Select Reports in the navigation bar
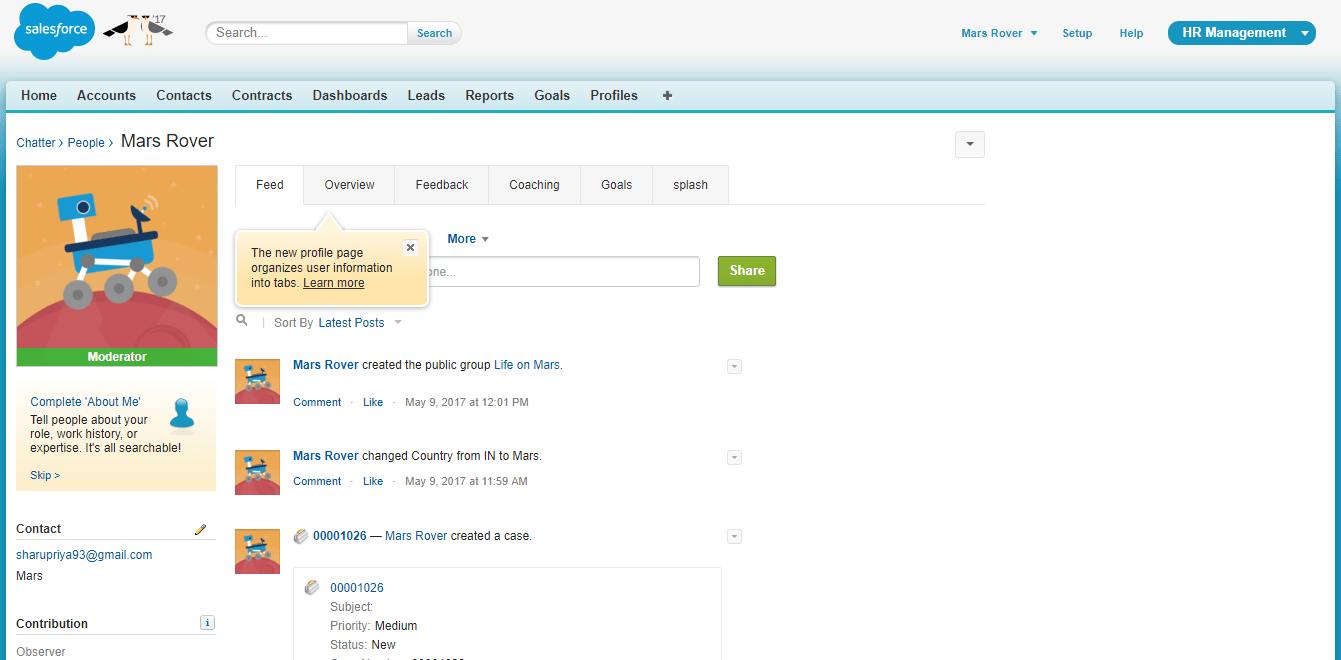 click(x=489, y=95)
